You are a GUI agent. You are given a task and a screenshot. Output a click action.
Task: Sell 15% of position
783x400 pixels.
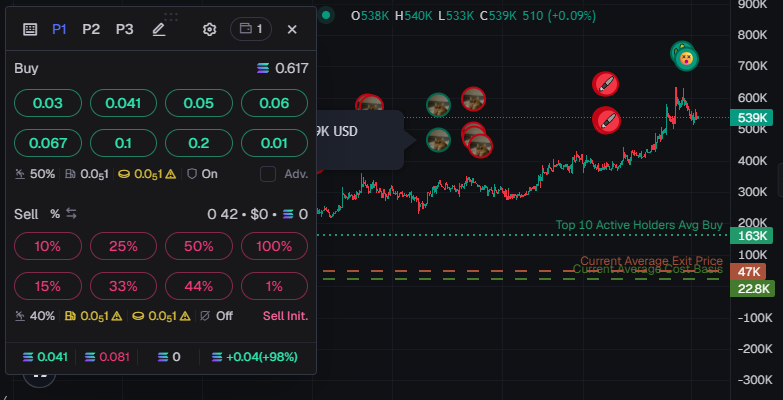coord(48,286)
